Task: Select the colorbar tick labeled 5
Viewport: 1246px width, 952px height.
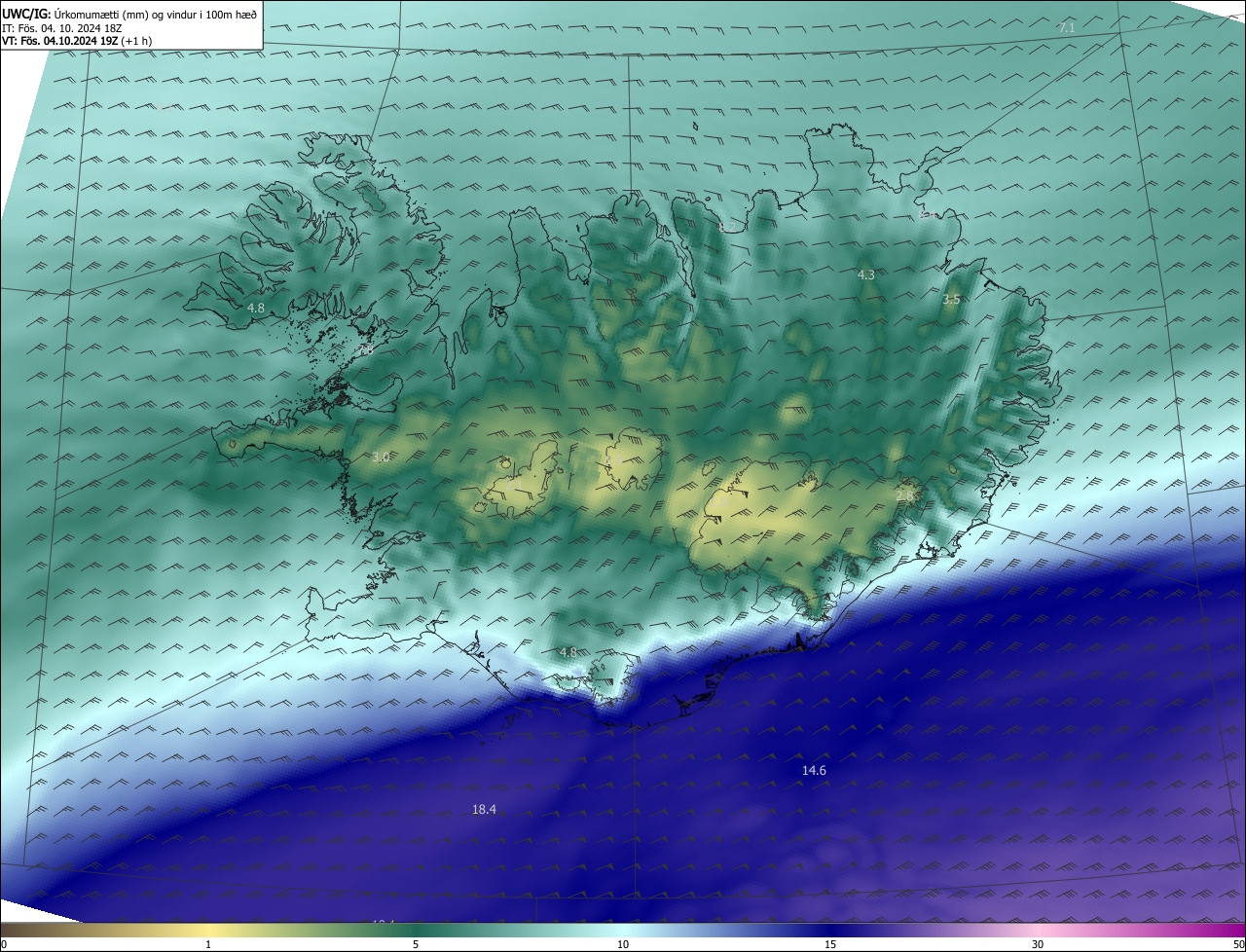Action: click(416, 944)
